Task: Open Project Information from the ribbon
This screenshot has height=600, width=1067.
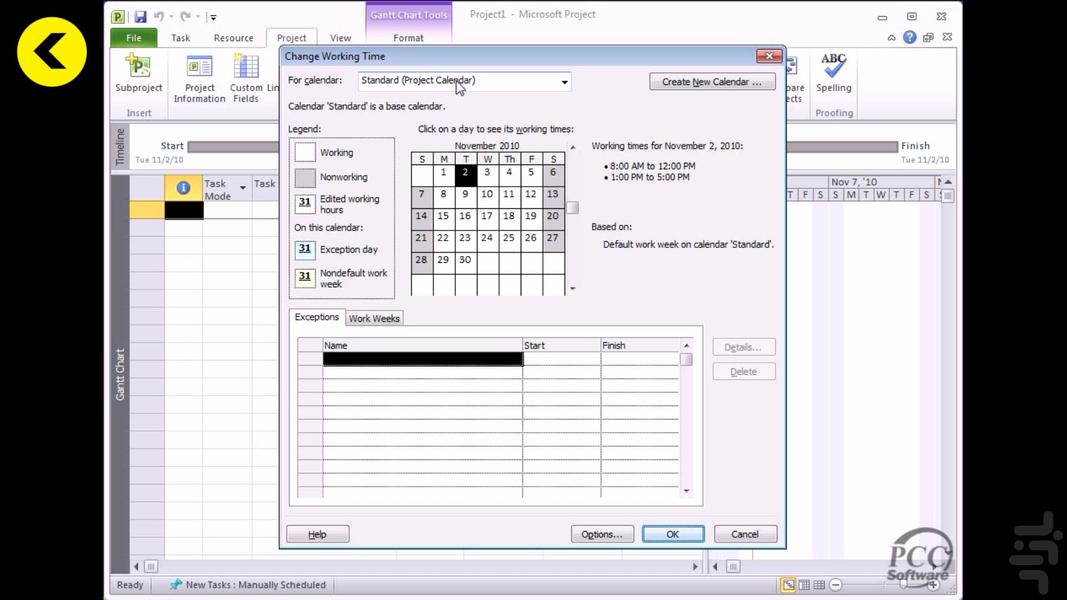Action: pos(199,78)
